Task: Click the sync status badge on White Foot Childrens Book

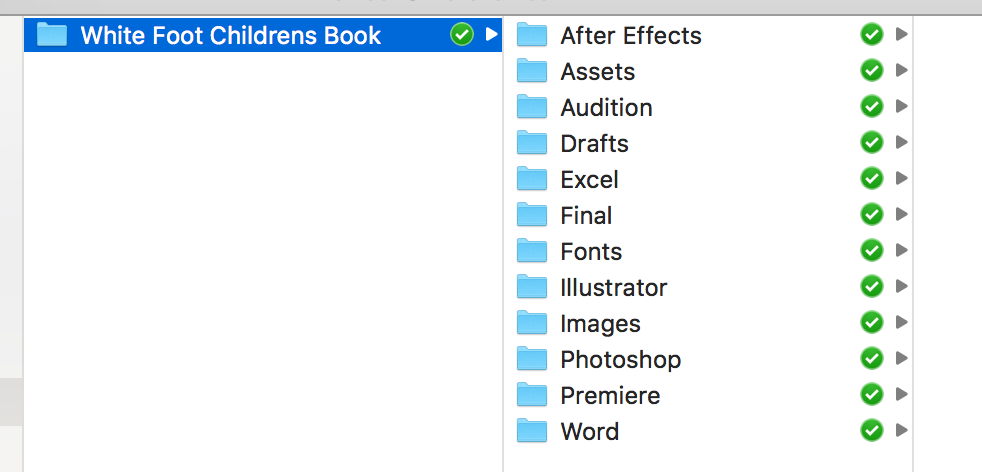Action: (x=462, y=34)
